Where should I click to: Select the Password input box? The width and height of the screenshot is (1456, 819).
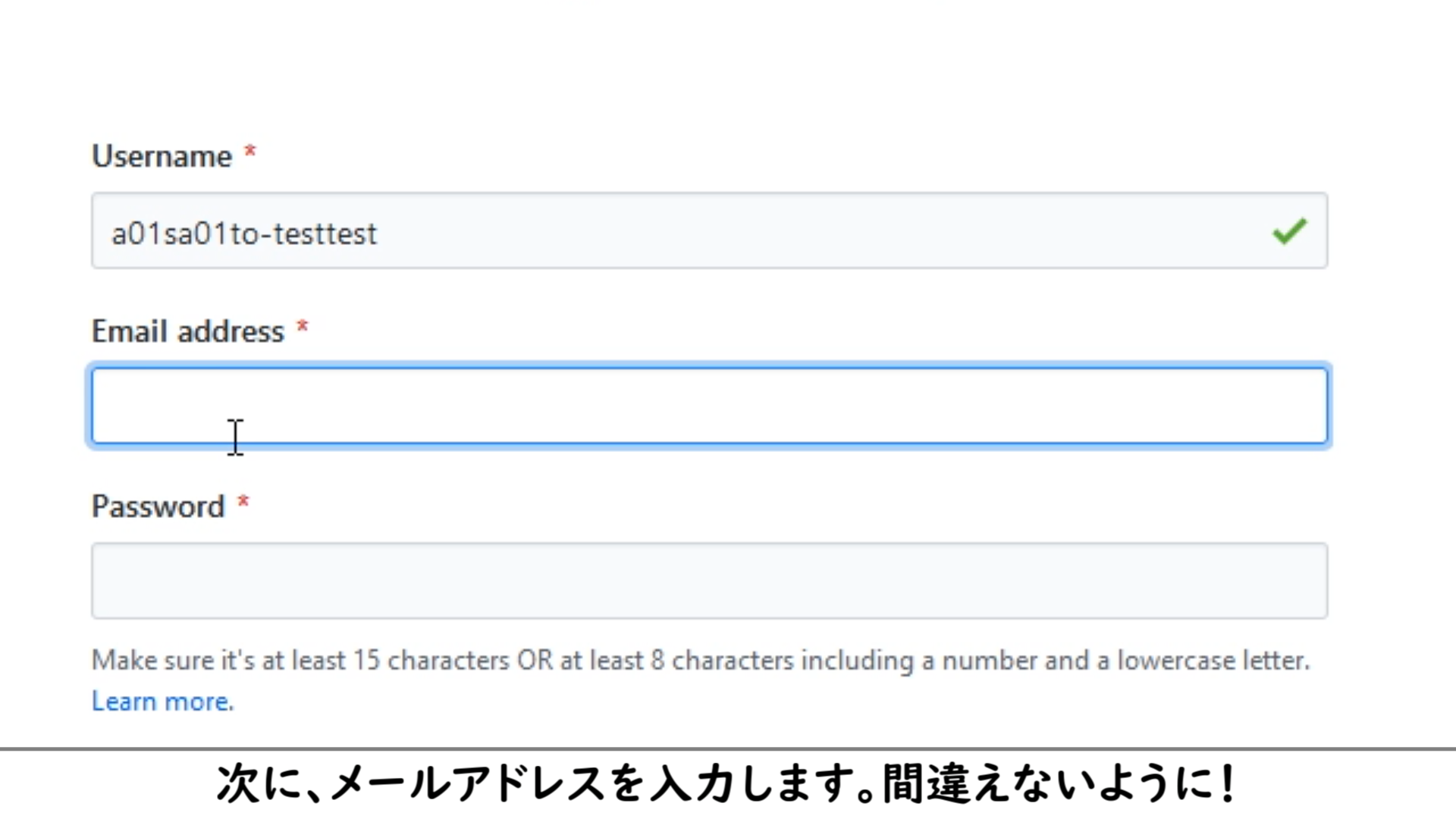click(709, 581)
